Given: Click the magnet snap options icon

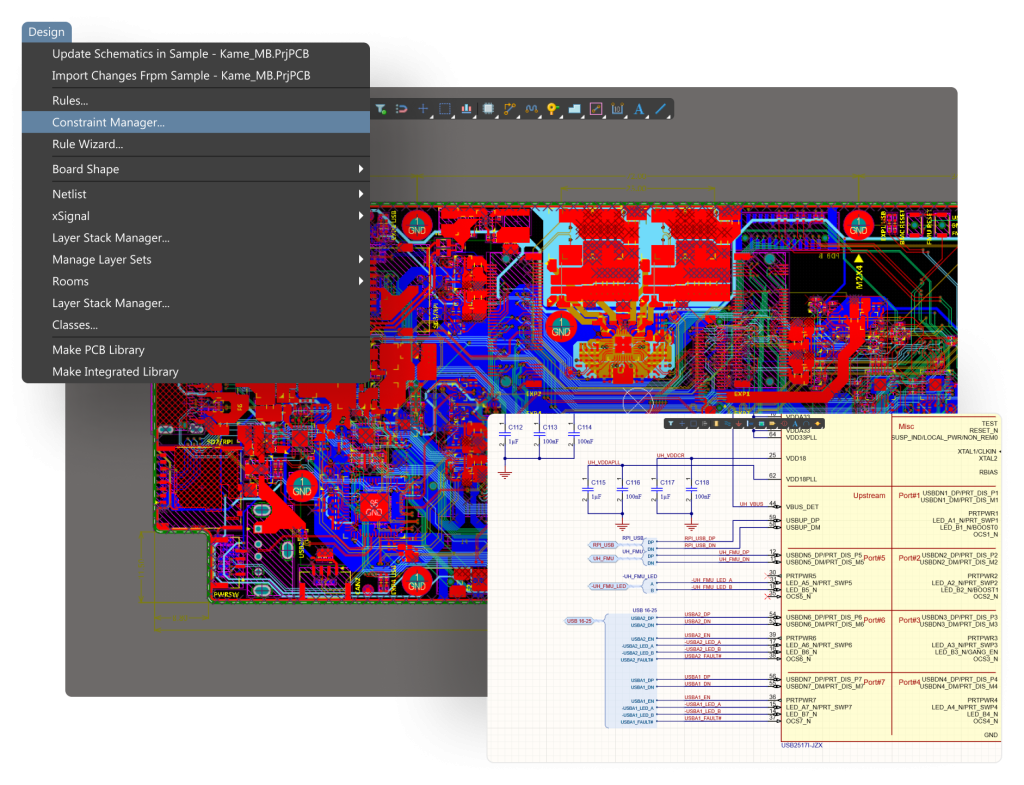Looking at the screenshot, I should click(x=402, y=109).
